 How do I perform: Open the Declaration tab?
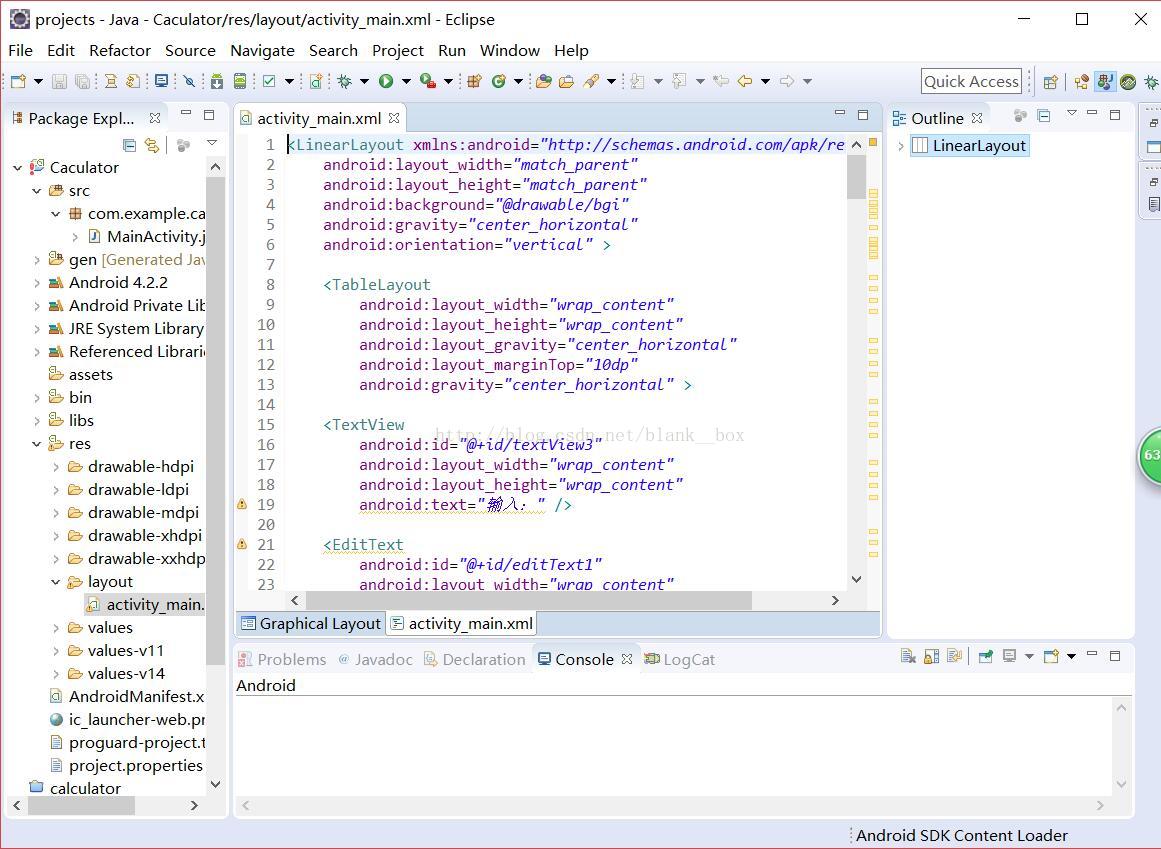click(475, 660)
